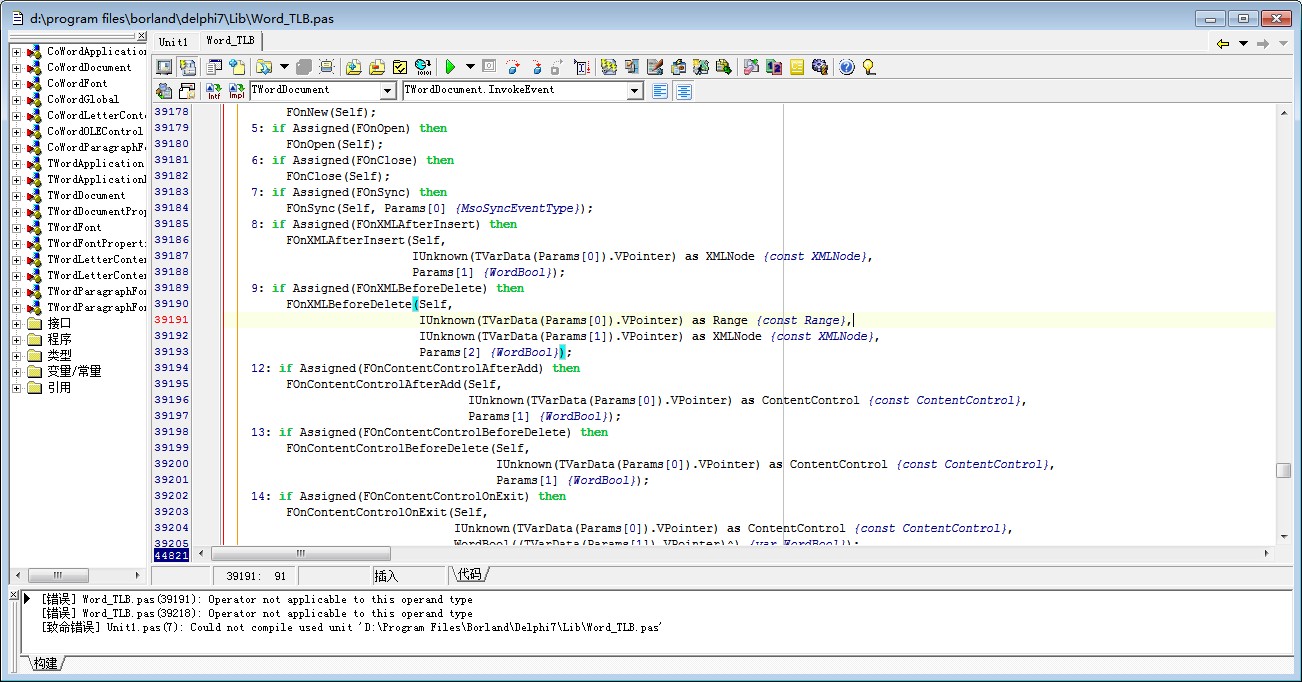Select the 代码 tab below the editor

[x=470, y=574]
